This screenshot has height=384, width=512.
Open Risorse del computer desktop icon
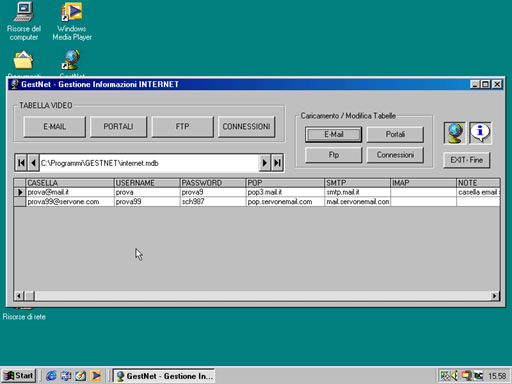coord(24,21)
